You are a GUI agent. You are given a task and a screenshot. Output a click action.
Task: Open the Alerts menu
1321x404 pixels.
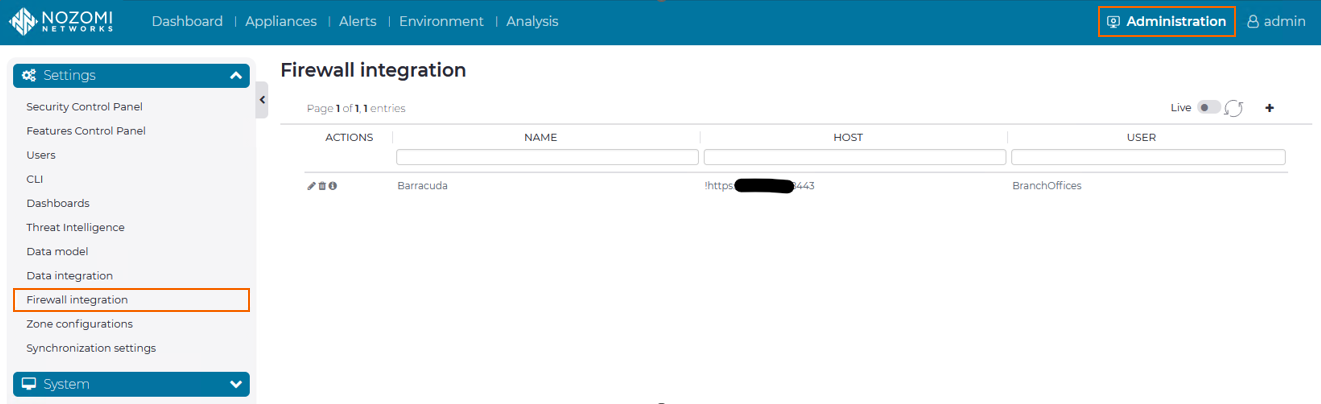point(358,21)
